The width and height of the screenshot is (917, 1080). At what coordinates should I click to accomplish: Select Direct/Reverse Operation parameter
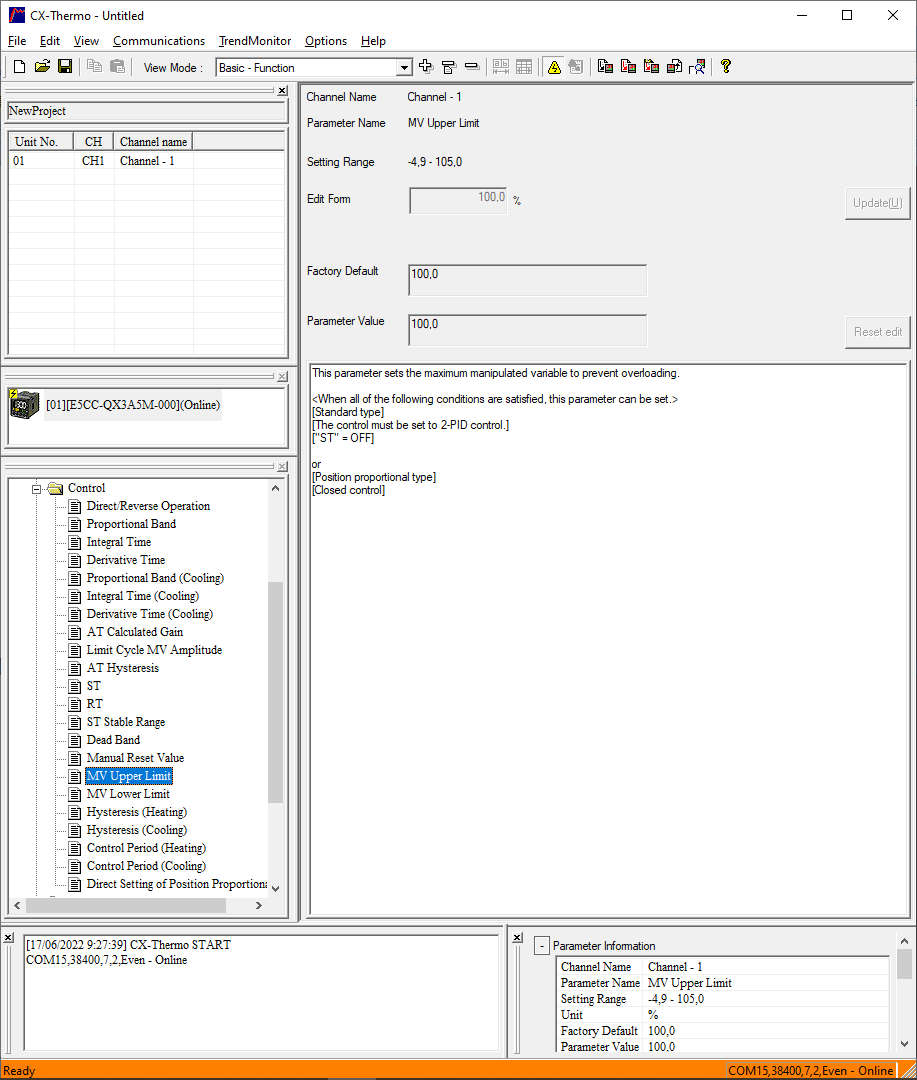coord(148,506)
